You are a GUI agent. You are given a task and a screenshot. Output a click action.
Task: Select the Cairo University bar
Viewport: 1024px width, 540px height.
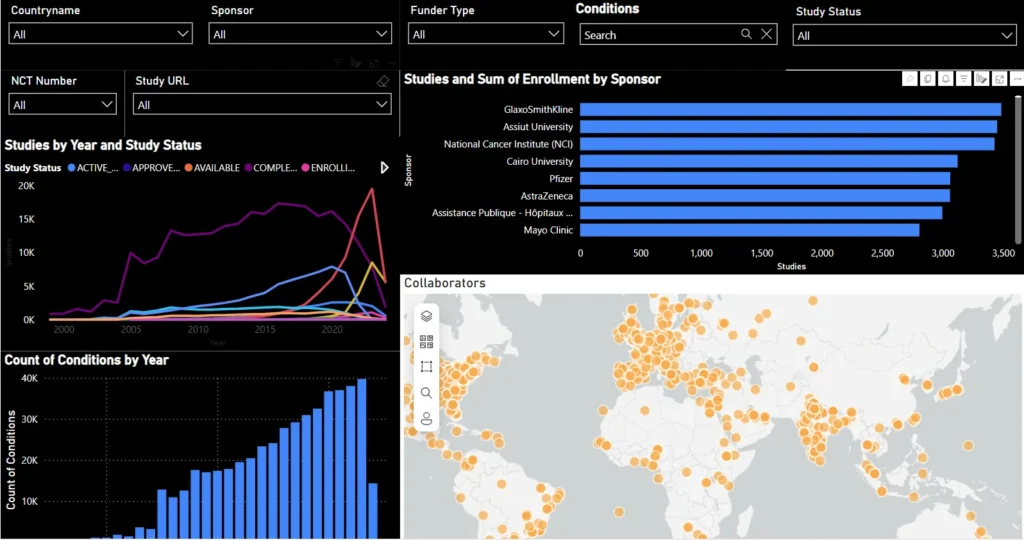[769, 161]
